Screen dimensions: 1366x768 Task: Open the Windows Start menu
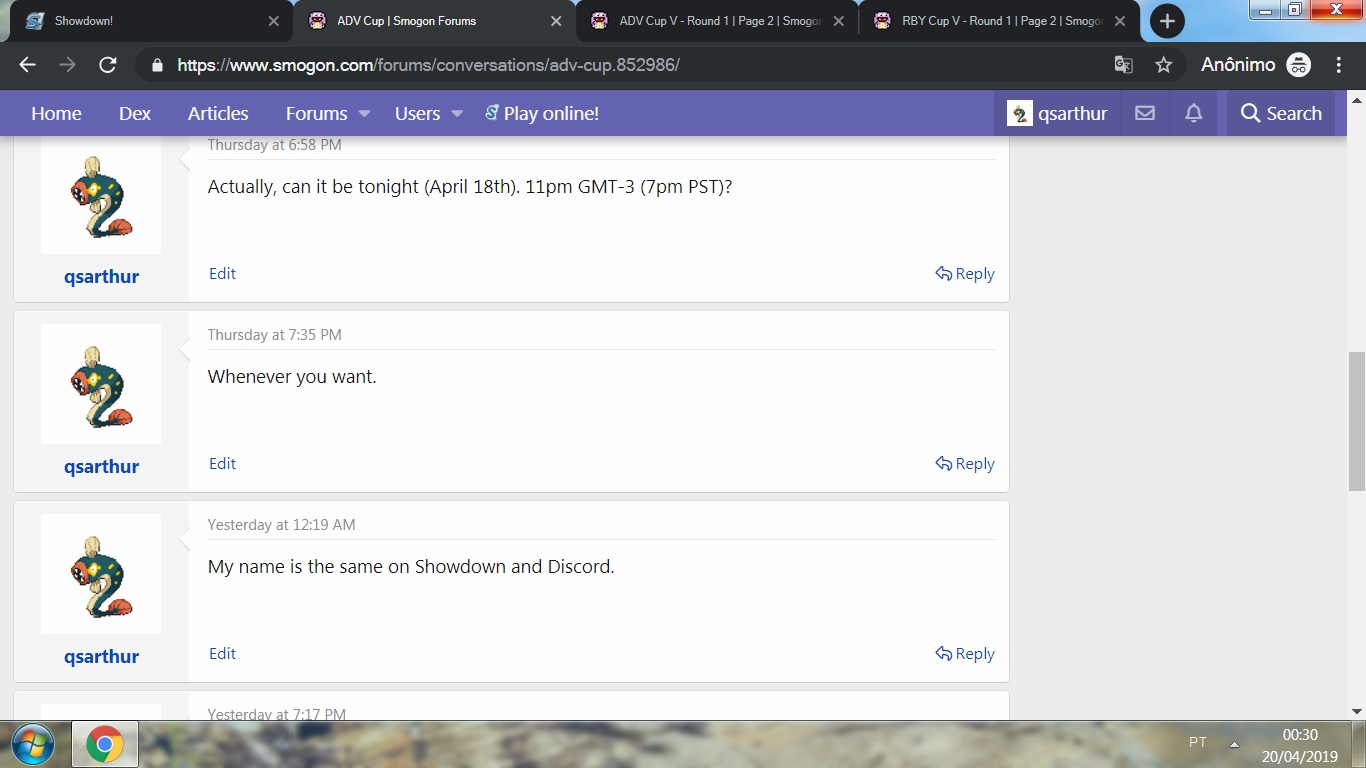point(35,744)
